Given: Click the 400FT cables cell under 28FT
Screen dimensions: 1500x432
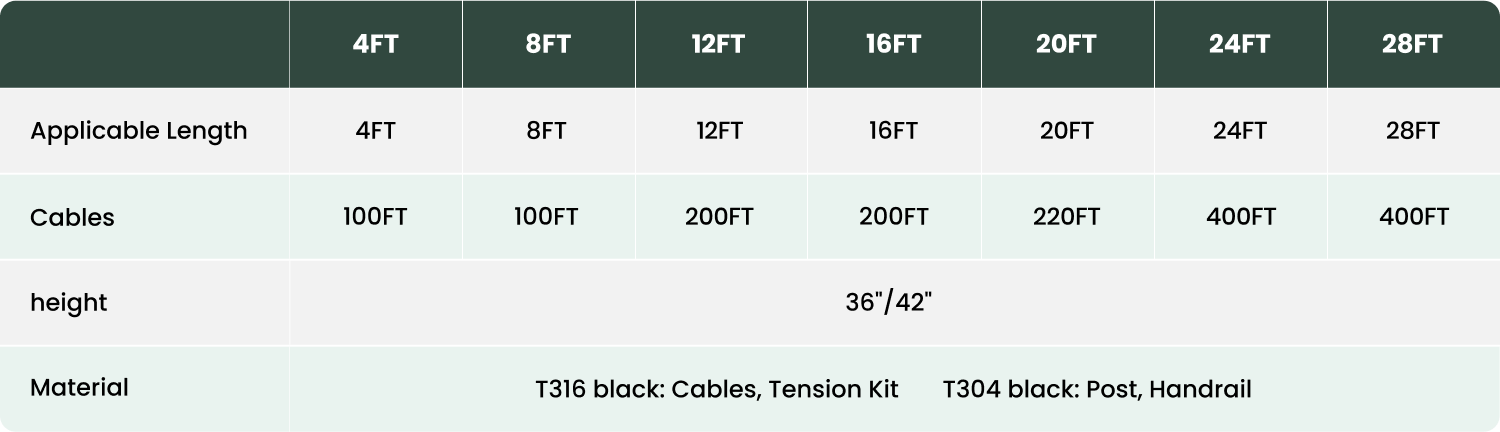Looking at the screenshot, I should [1413, 217].
